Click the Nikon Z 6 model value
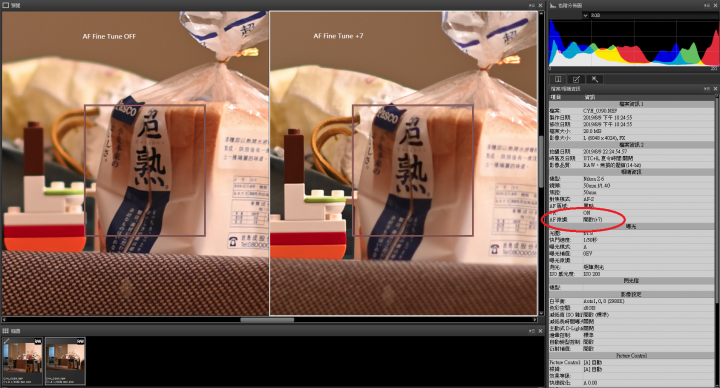Viewport: 720px width, 388px height. pos(593,179)
